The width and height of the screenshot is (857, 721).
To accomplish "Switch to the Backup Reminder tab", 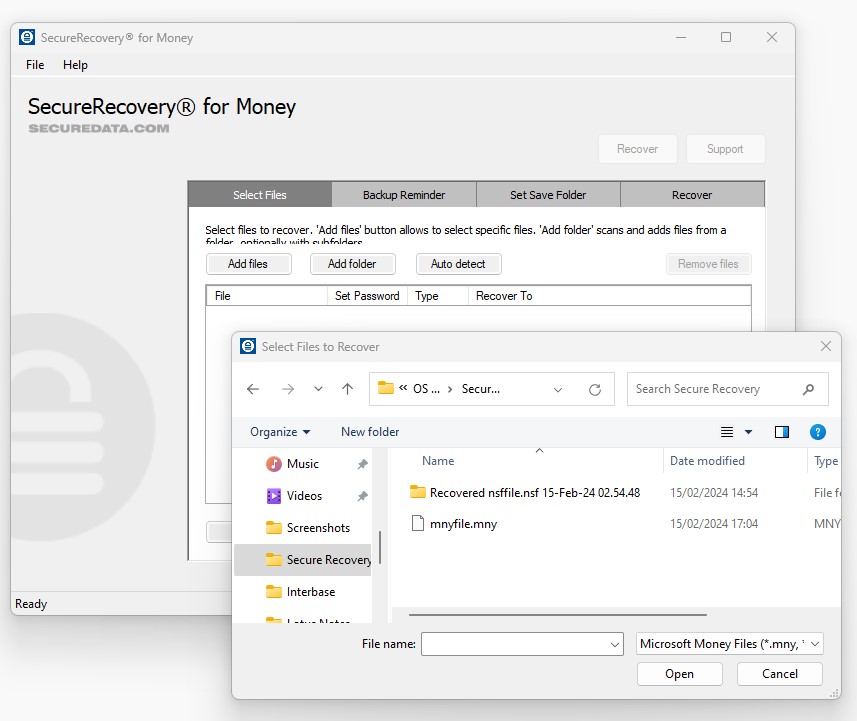I will tap(404, 195).
